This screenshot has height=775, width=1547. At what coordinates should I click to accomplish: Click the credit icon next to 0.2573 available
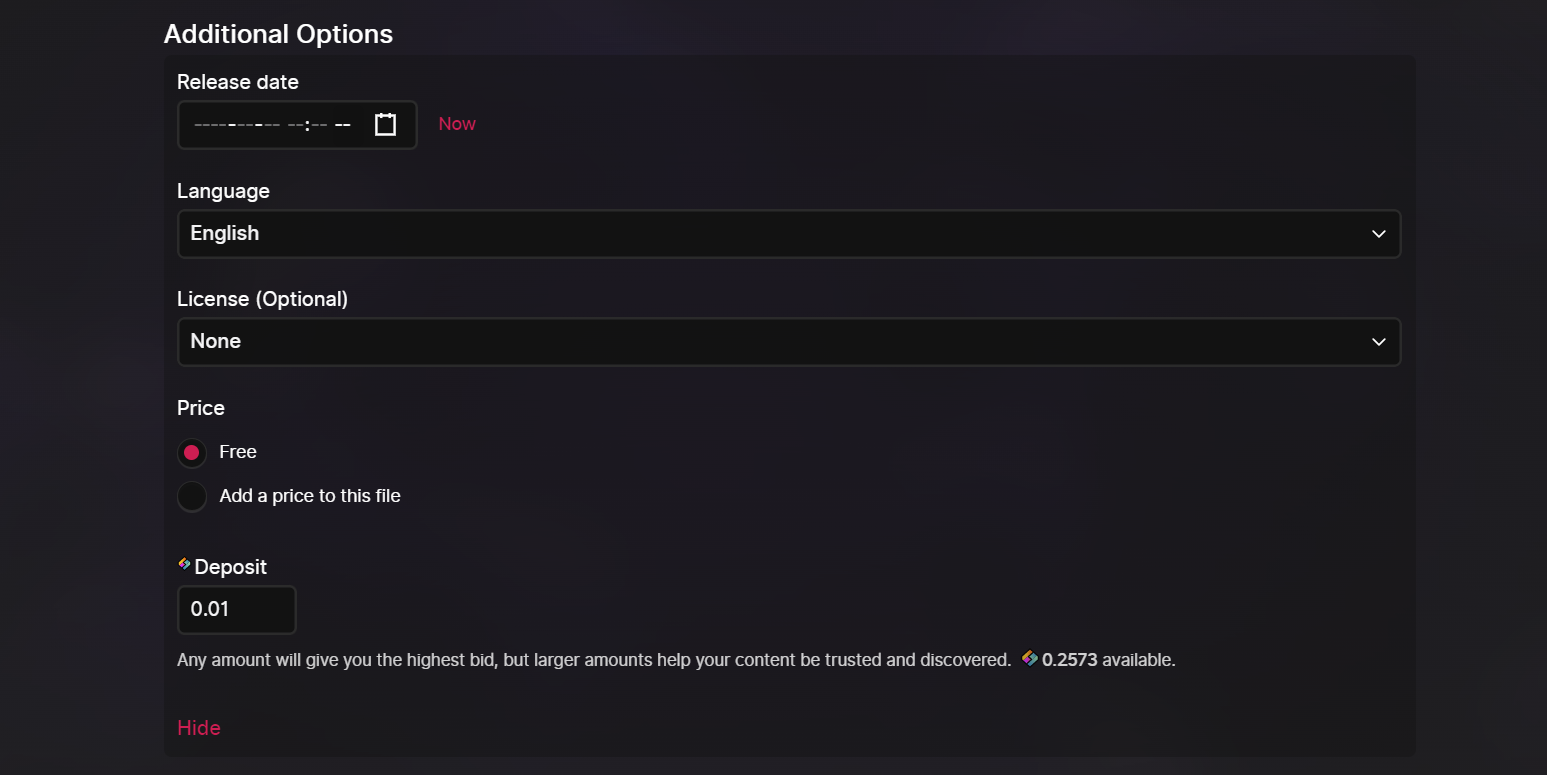coord(1029,658)
